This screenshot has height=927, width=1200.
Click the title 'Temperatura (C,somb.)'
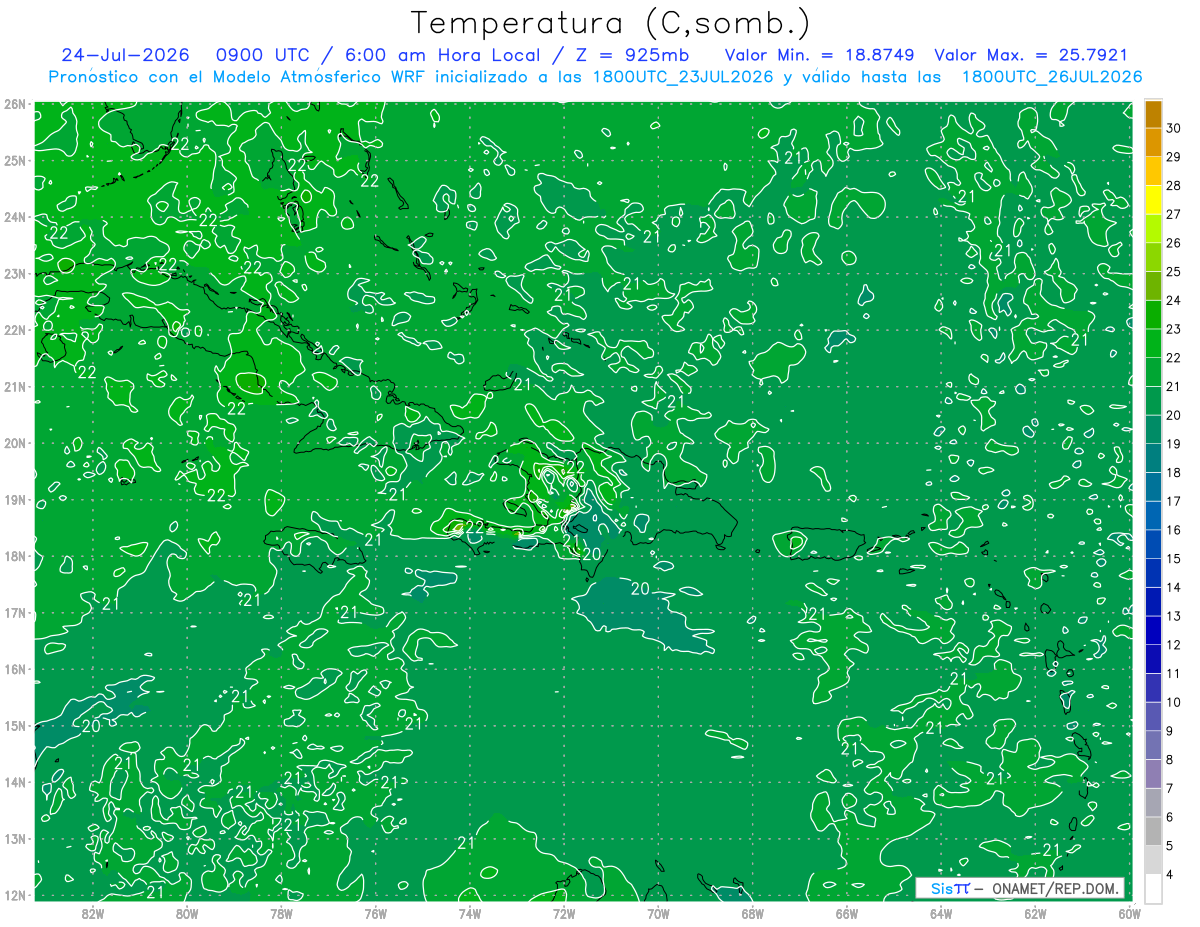point(611,23)
